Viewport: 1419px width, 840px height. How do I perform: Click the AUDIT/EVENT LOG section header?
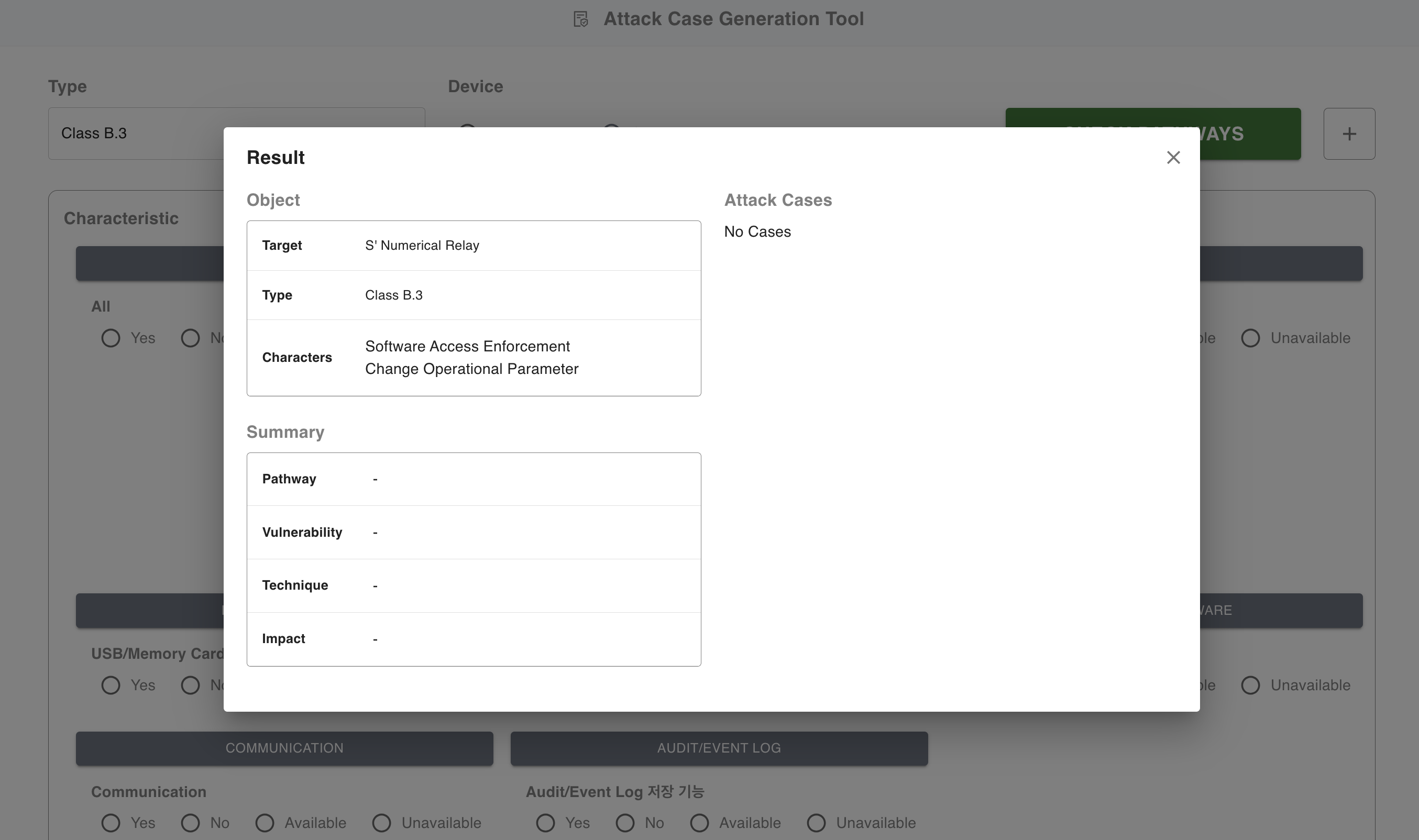(719, 748)
